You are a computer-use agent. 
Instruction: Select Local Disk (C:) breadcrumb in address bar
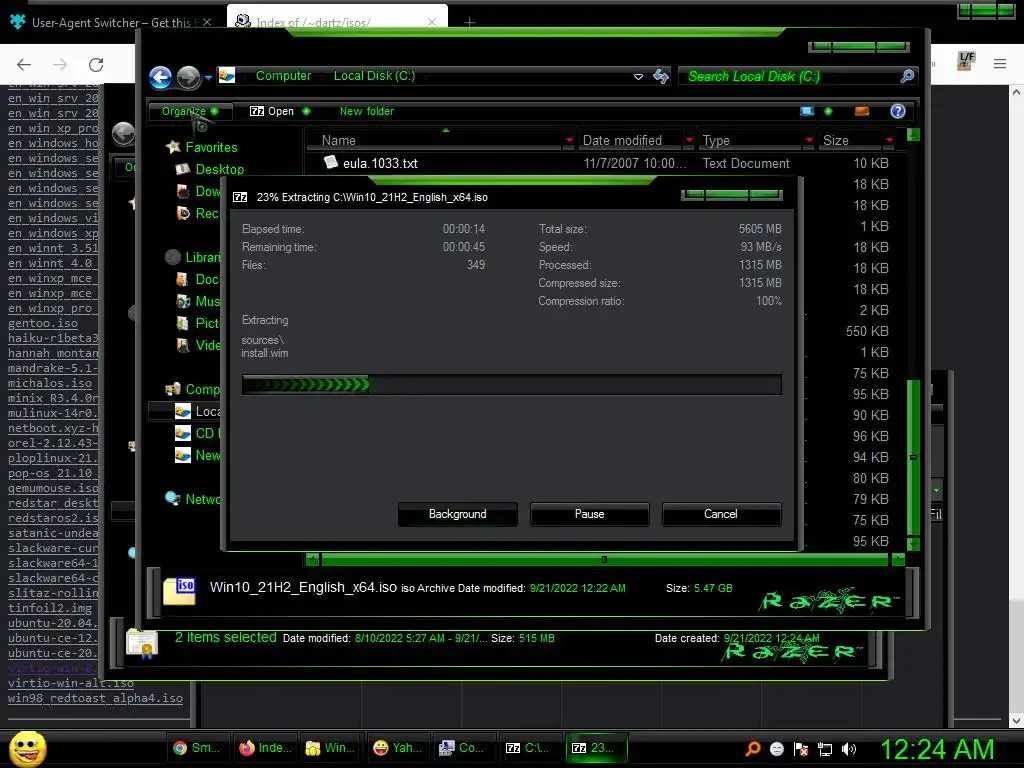[x=374, y=76]
